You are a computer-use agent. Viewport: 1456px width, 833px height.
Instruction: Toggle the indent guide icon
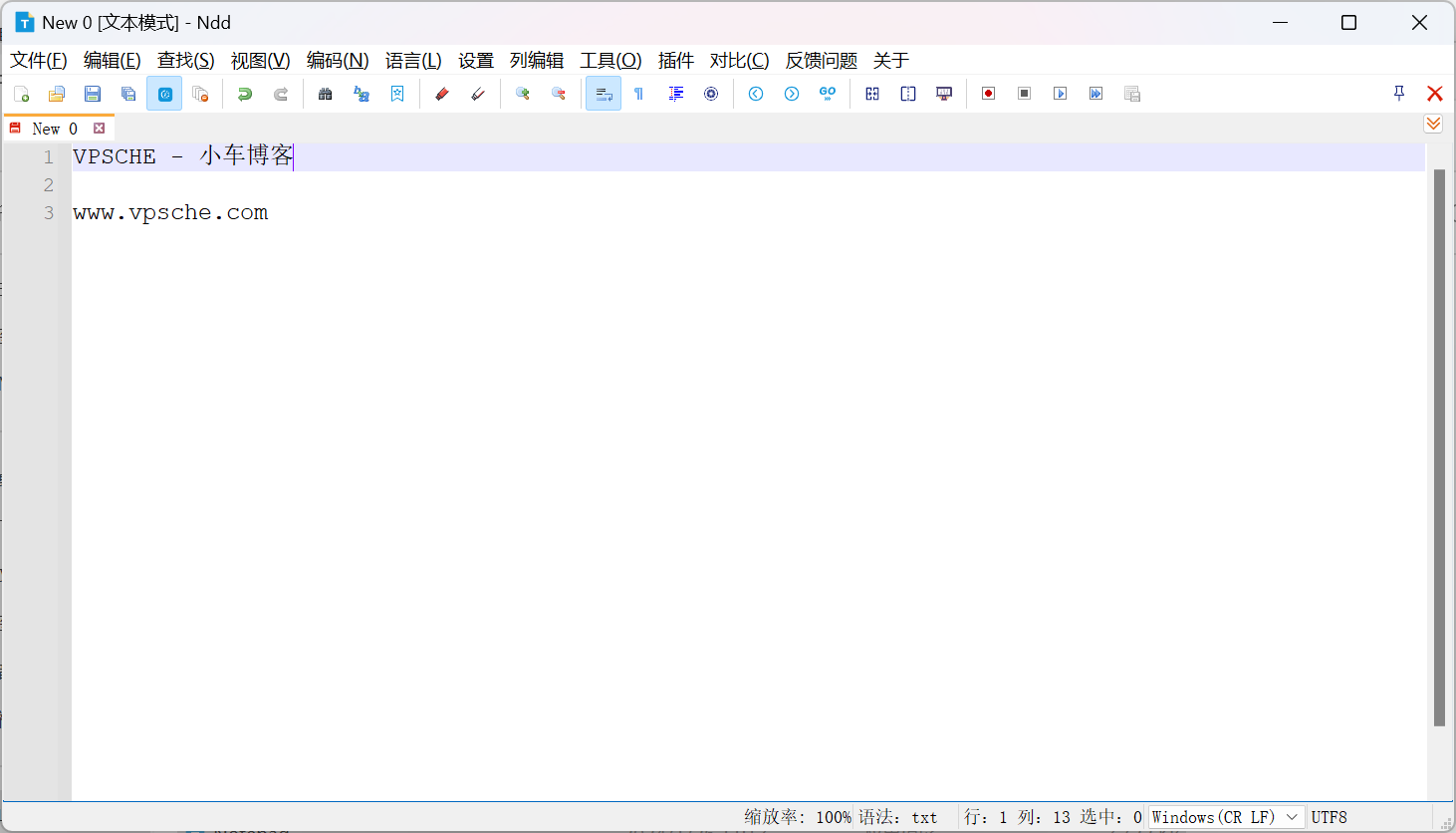[675, 94]
